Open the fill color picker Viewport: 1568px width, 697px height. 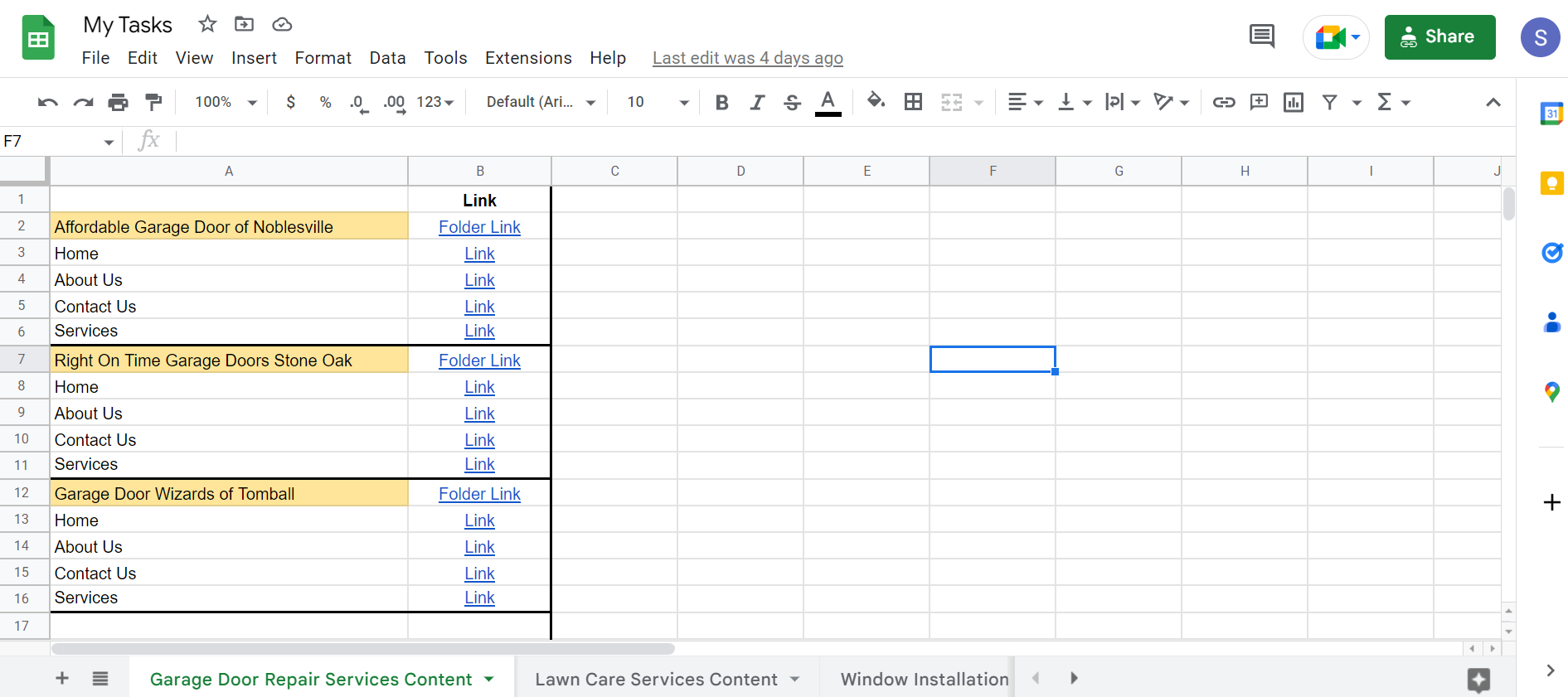pos(876,102)
